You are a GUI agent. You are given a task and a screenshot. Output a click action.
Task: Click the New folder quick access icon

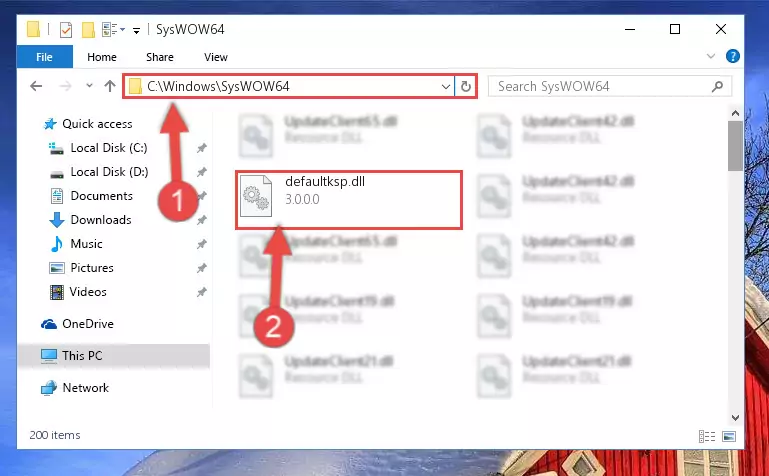click(88, 29)
